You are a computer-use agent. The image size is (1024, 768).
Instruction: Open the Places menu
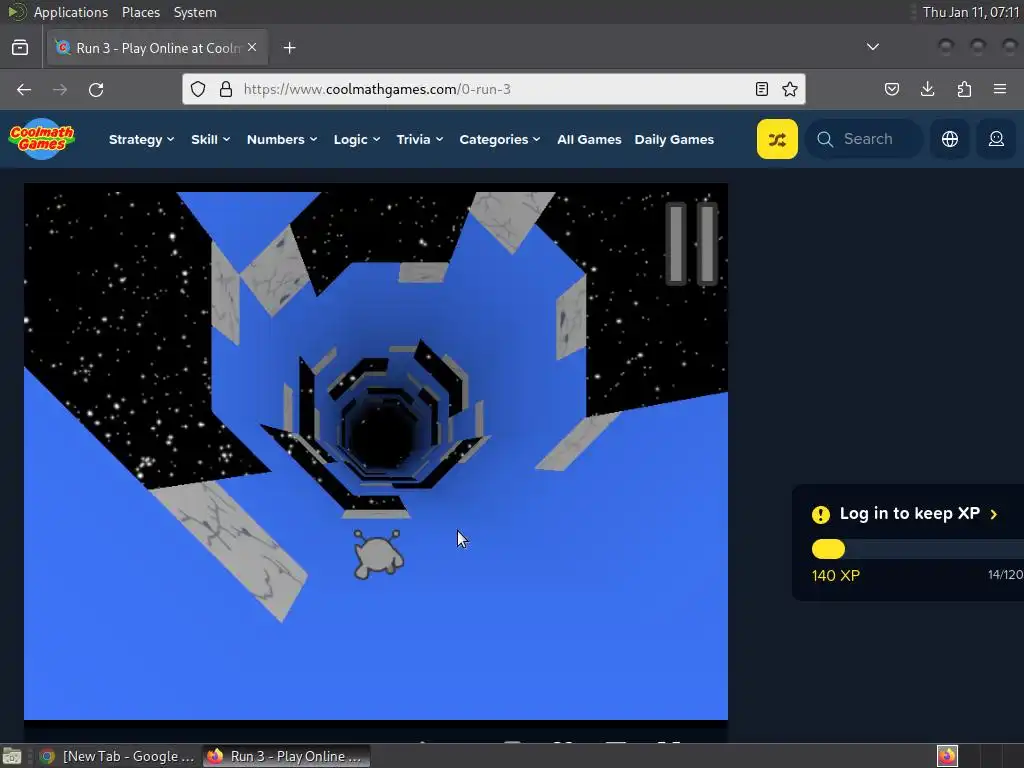[x=140, y=12]
